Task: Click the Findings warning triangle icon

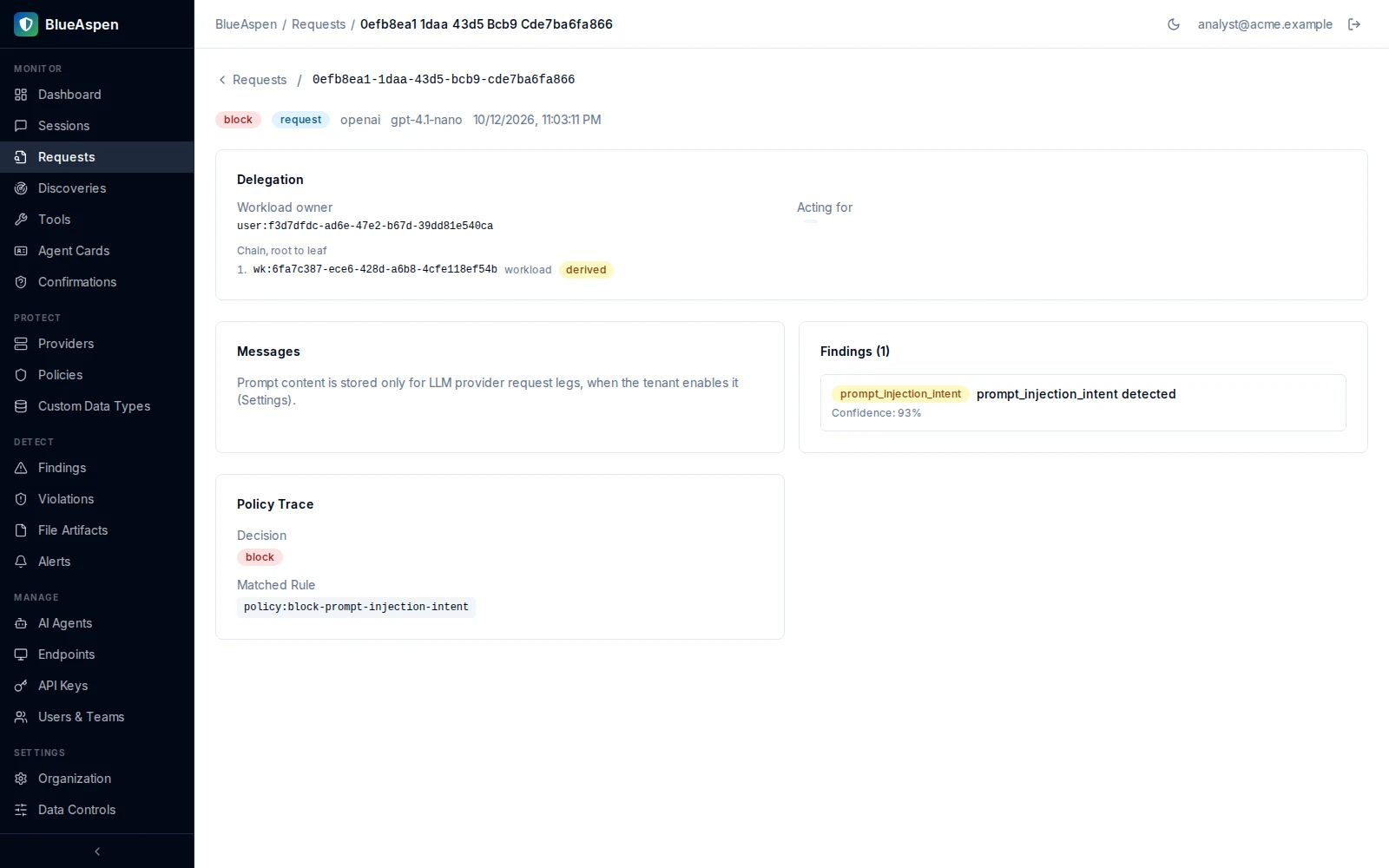Action: click(21, 468)
